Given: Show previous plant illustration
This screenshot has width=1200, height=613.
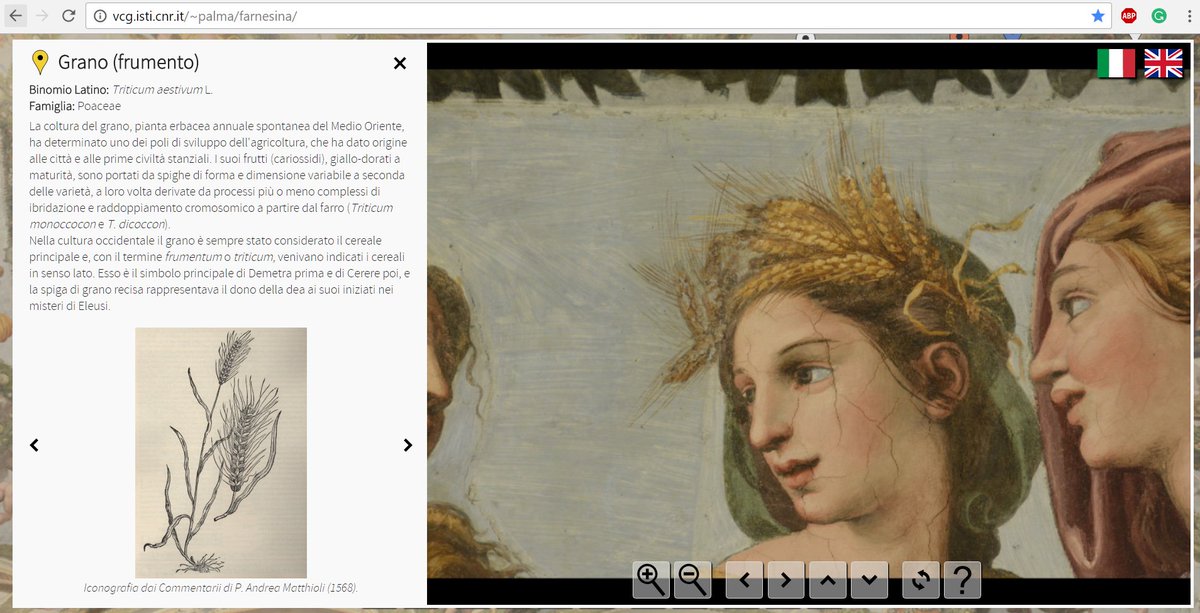Looking at the screenshot, I should click(x=34, y=445).
